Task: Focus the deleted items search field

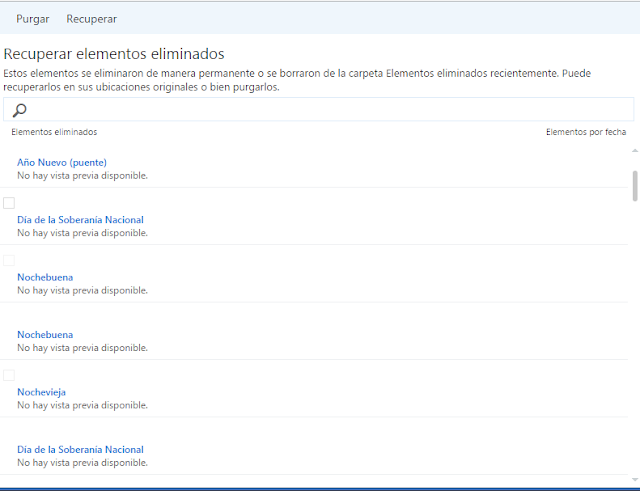Action: [x=318, y=109]
